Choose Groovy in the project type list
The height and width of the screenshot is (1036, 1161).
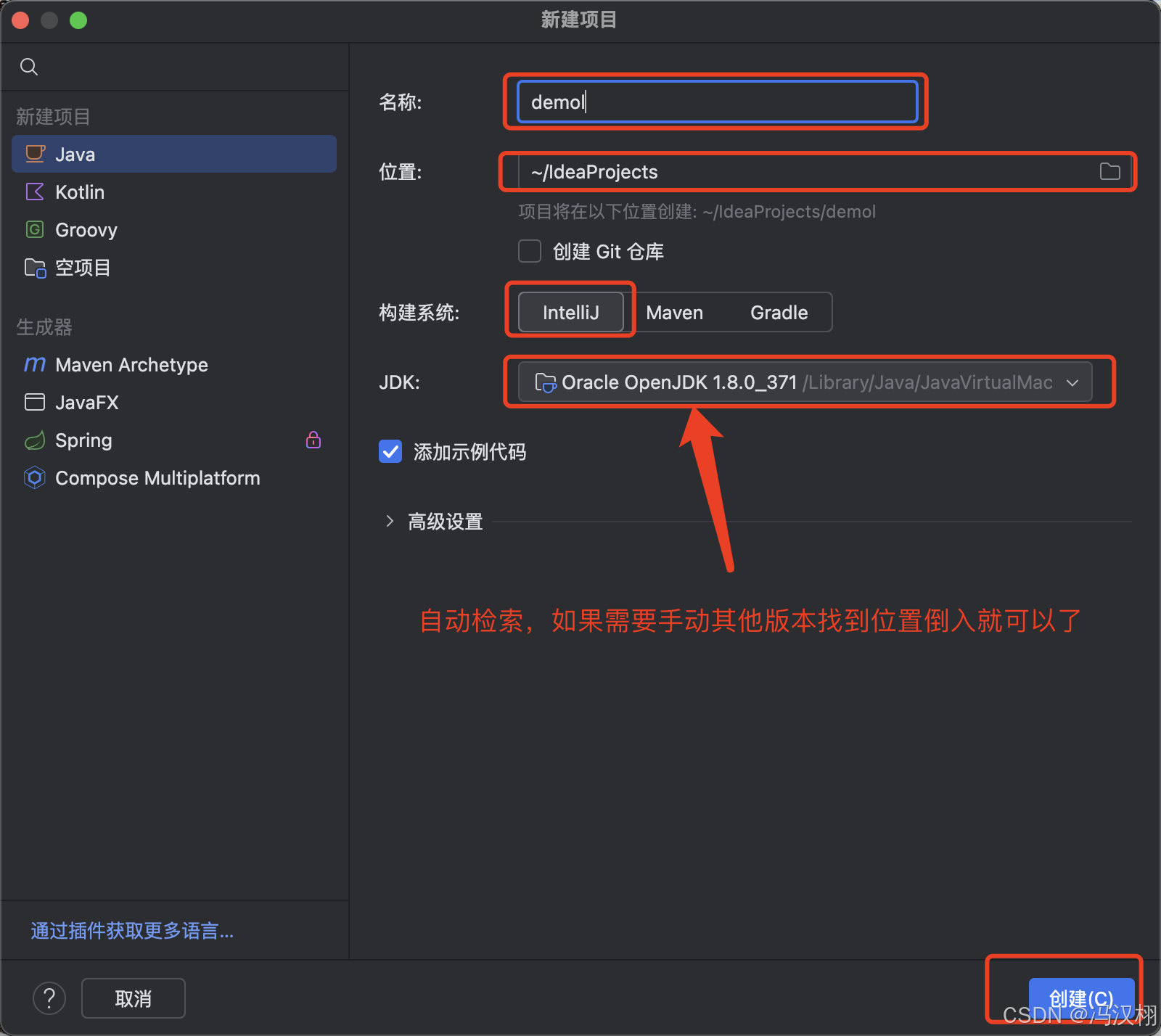click(174, 229)
